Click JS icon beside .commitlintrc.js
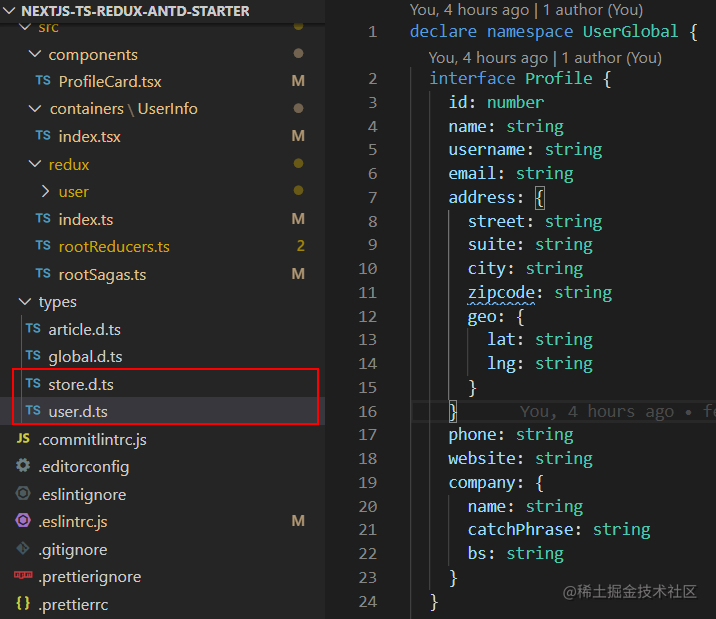716x619 pixels. (23, 439)
